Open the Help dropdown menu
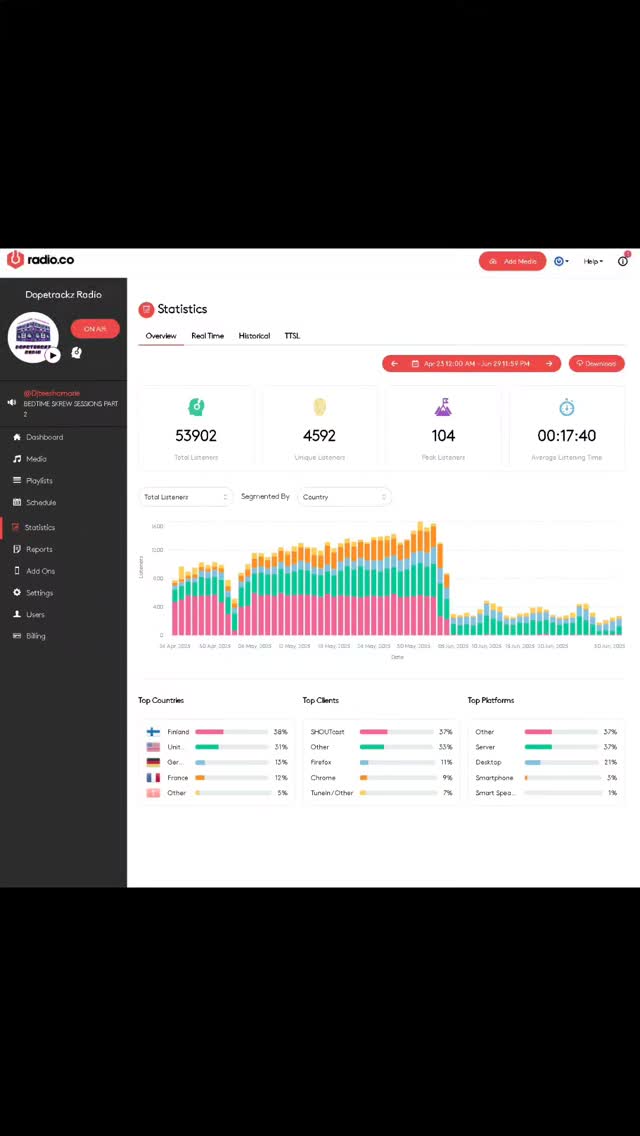The width and height of the screenshot is (640, 1136). pyautogui.click(x=594, y=262)
